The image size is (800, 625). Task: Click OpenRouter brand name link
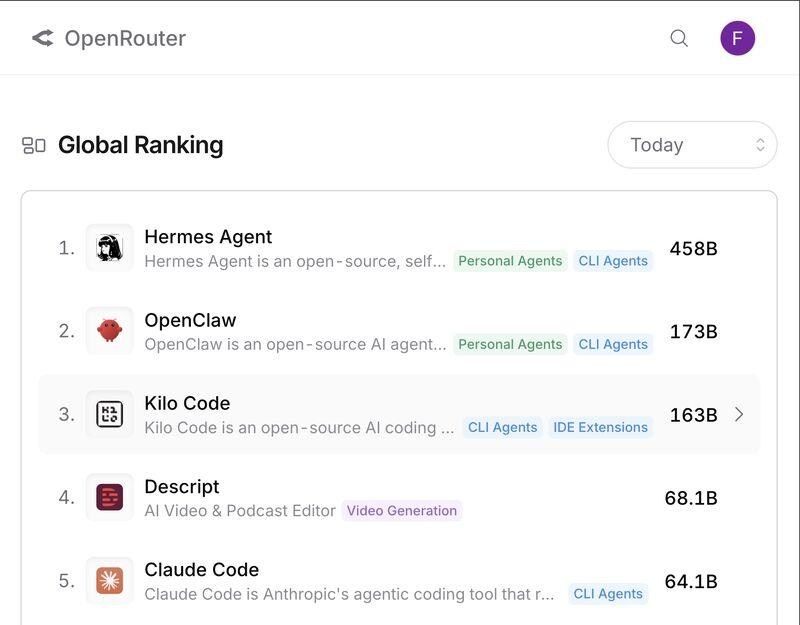point(125,38)
